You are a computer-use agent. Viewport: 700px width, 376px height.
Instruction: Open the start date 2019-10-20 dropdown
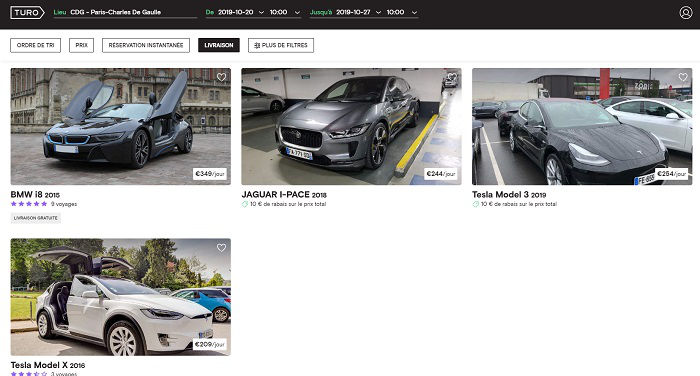pos(241,13)
